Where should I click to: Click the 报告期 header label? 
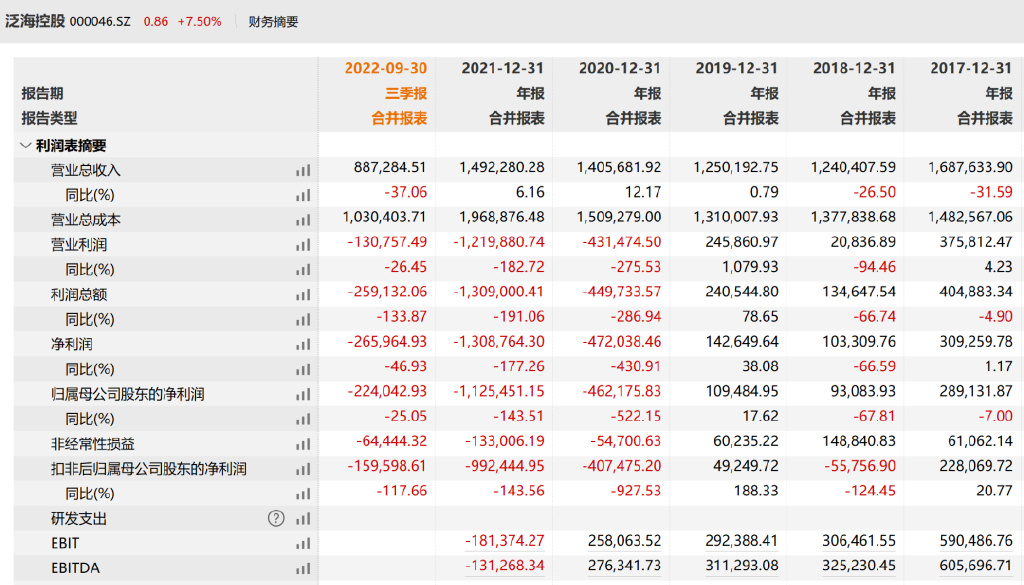(42, 93)
